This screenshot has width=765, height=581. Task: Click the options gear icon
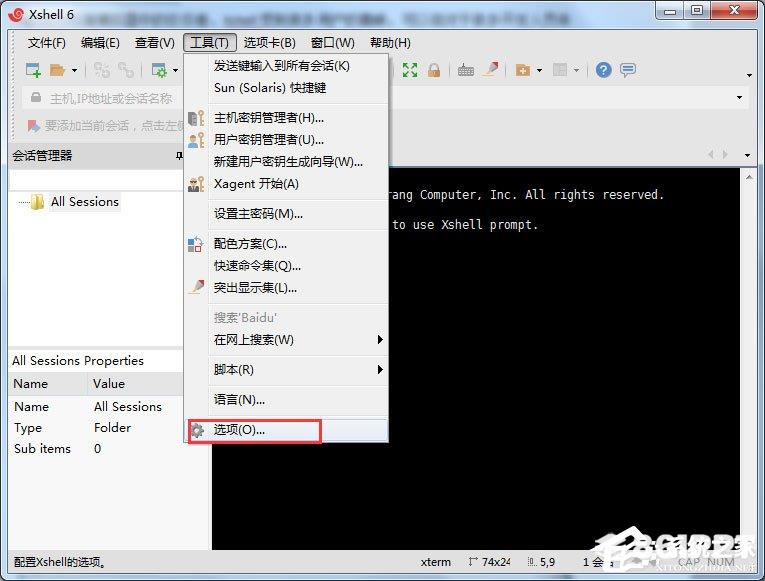coord(197,430)
